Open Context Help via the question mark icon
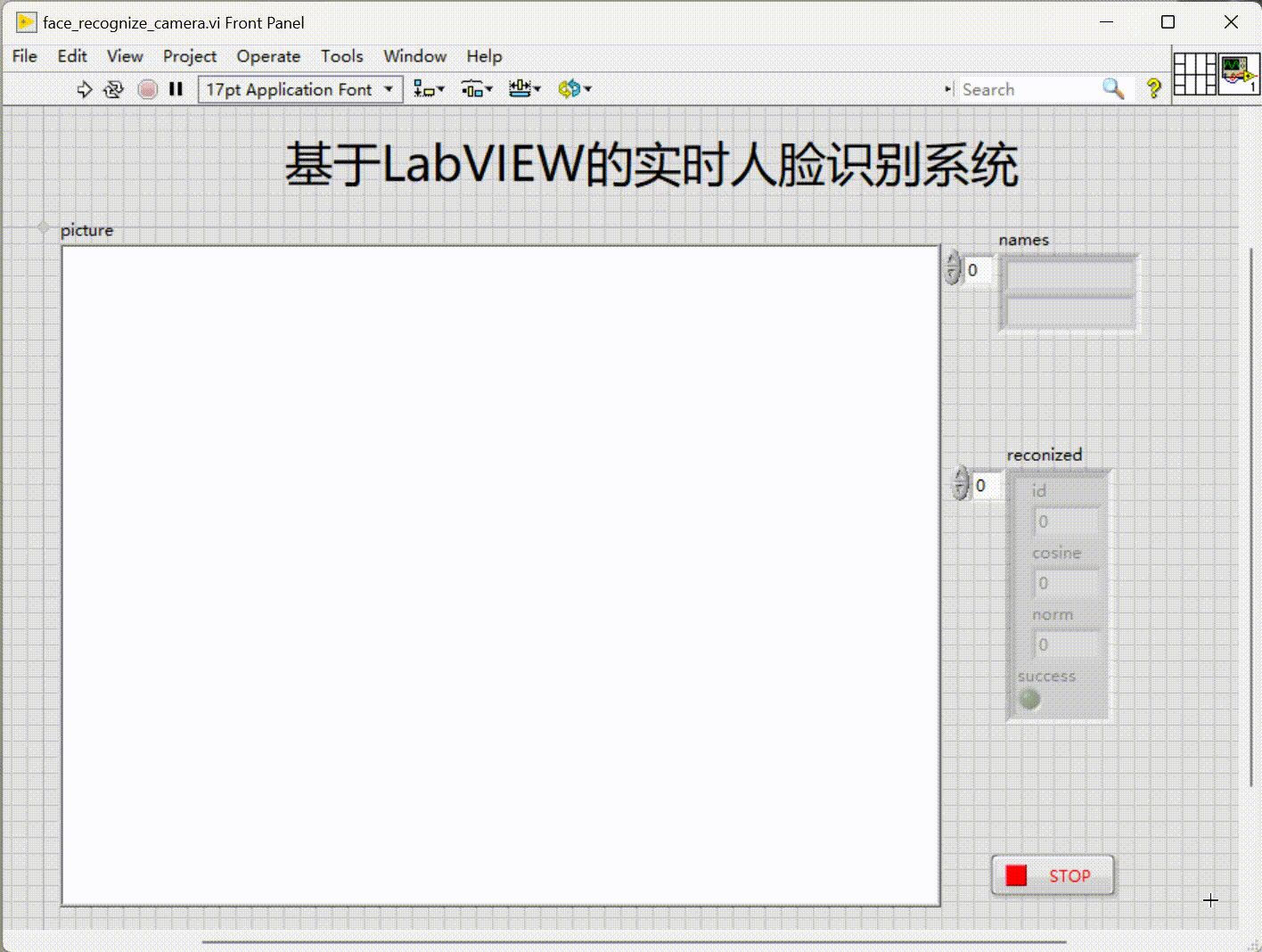 pyautogui.click(x=1152, y=89)
